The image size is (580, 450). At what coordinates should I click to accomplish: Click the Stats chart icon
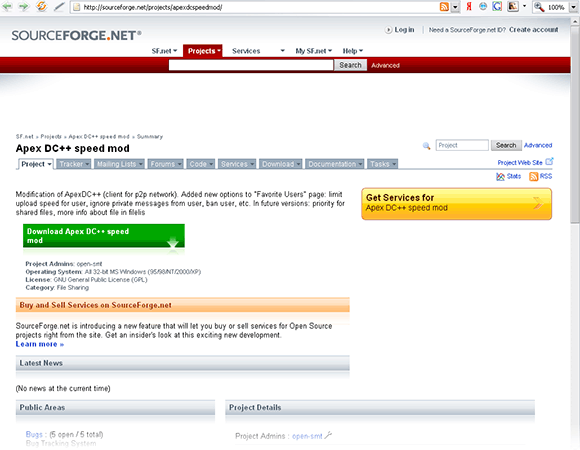[x=500, y=177]
